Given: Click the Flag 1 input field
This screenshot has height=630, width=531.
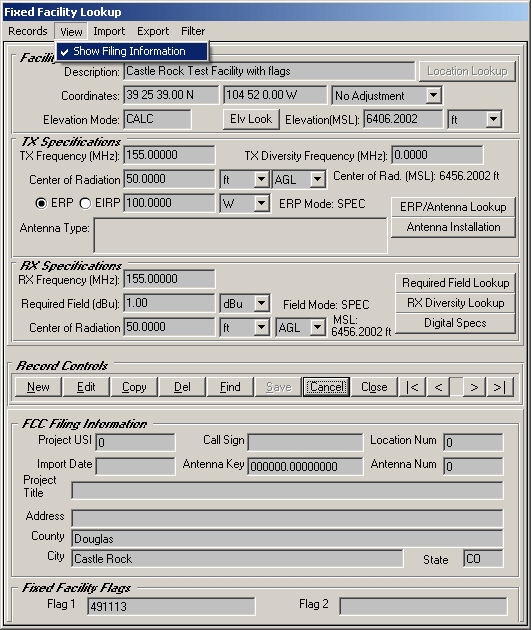Looking at the screenshot, I should pos(171,606).
